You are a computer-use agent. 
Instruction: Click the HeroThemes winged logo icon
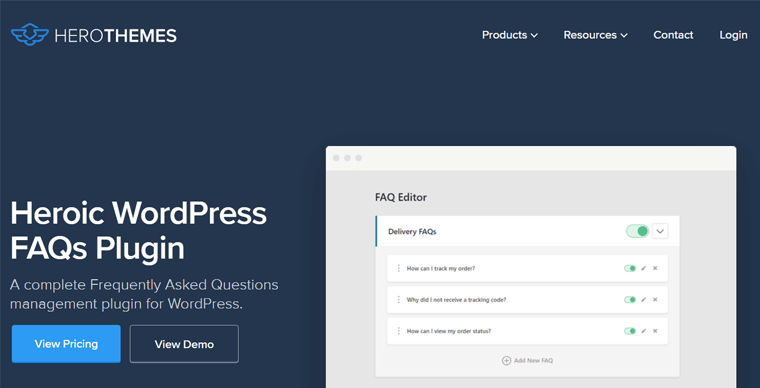coord(30,35)
